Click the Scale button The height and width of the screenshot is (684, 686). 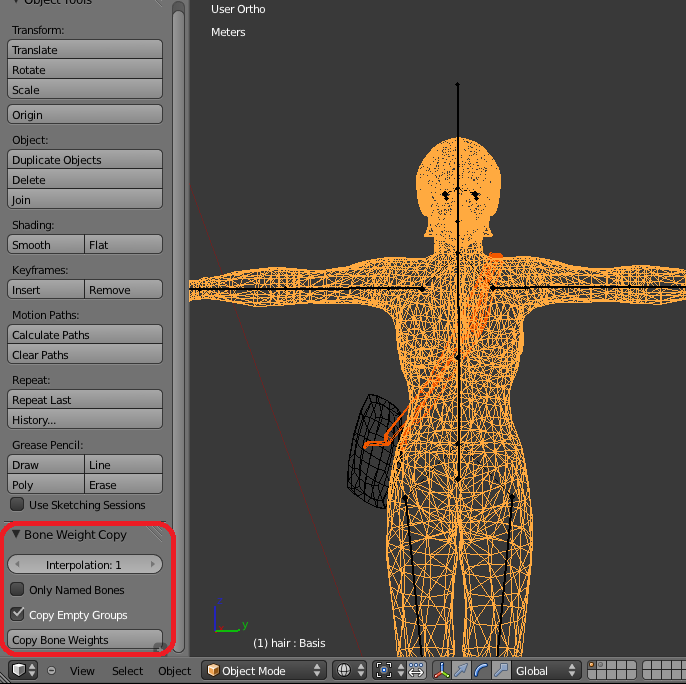click(85, 89)
